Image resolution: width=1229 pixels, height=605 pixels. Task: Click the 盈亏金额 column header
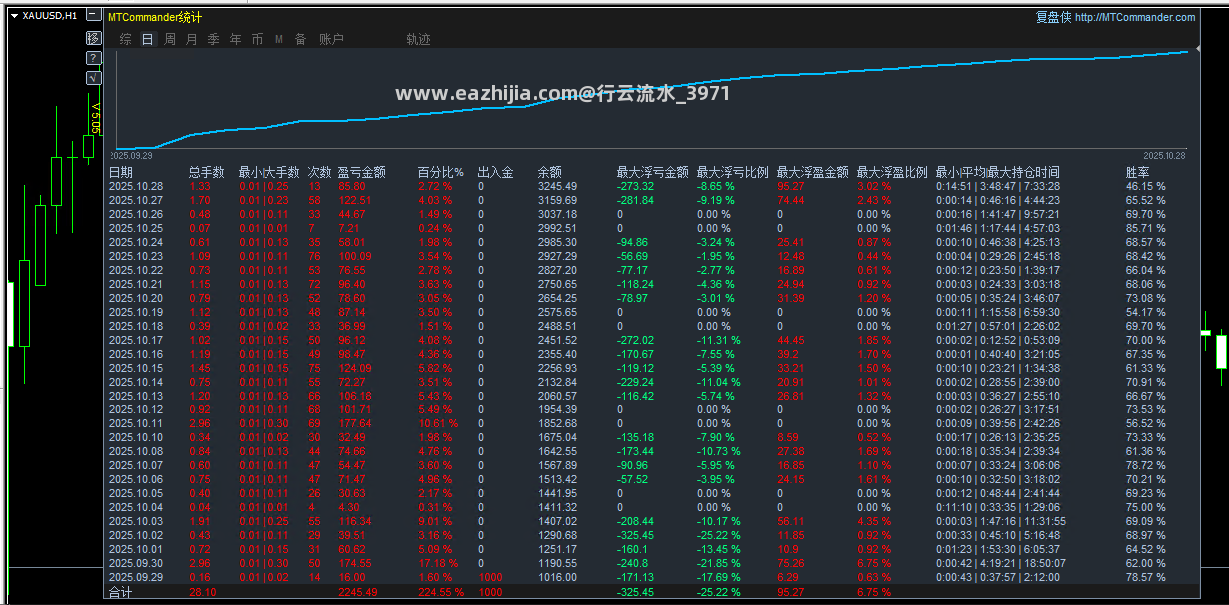point(362,173)
